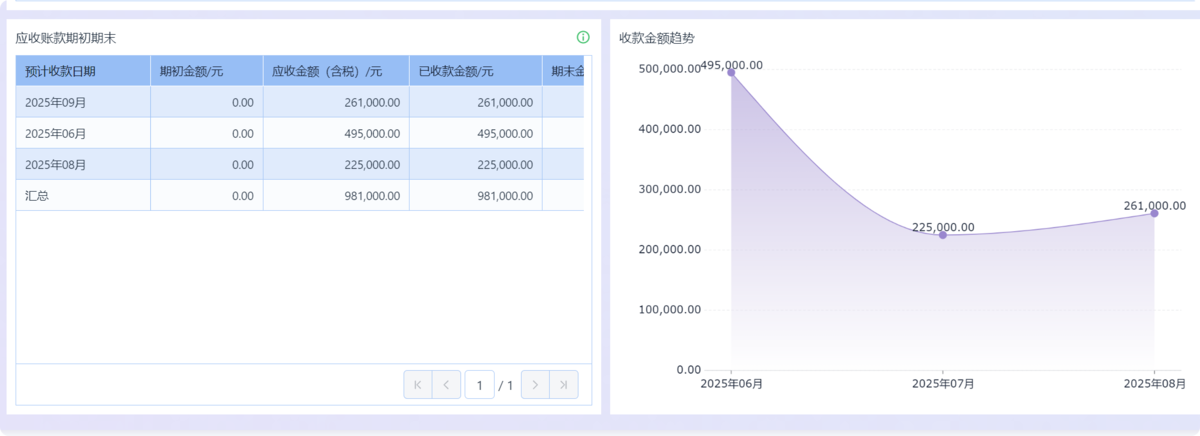Go to next page of the table

[x=535, y=385]
